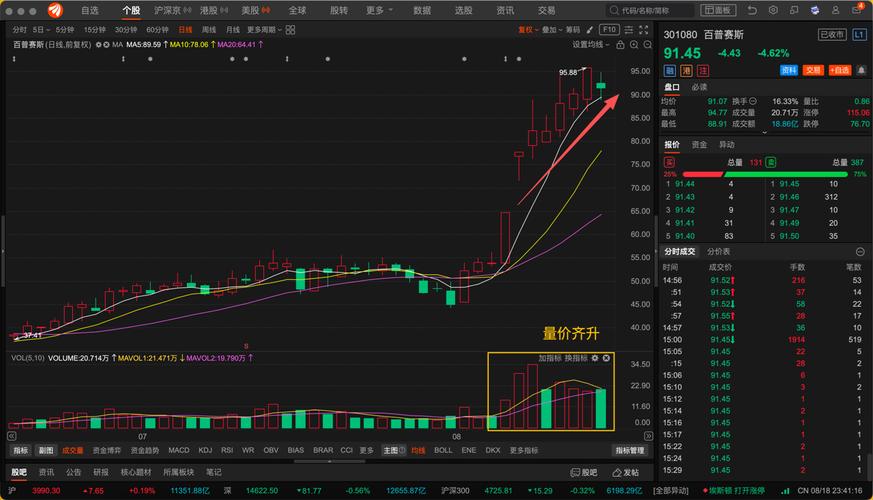This screenshot has width=873, height=500.
Task: Open volume indicator settings gear
Action: click(595, 358)
